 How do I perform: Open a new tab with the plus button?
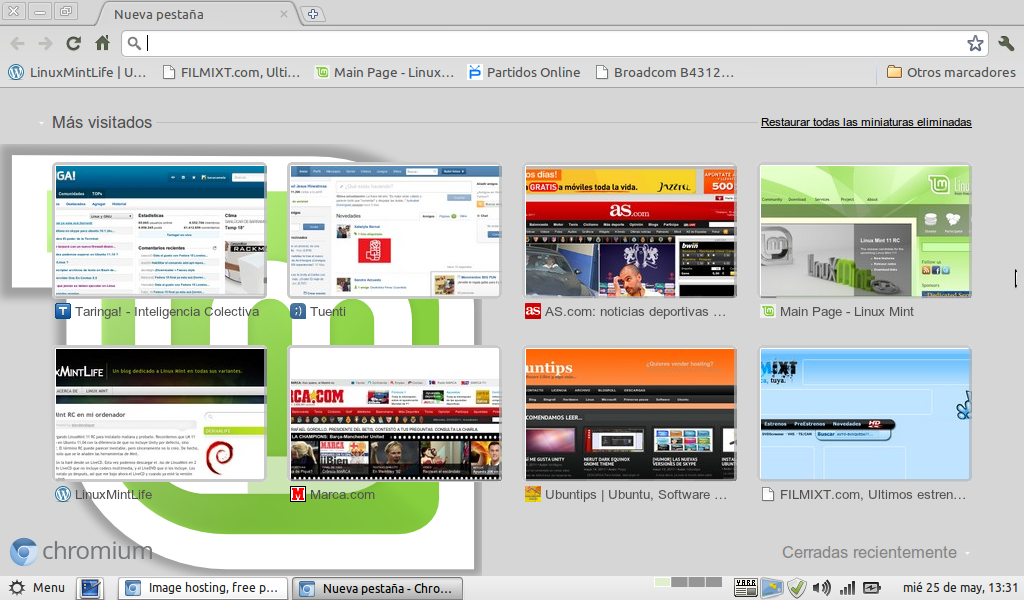pos(313,14)
